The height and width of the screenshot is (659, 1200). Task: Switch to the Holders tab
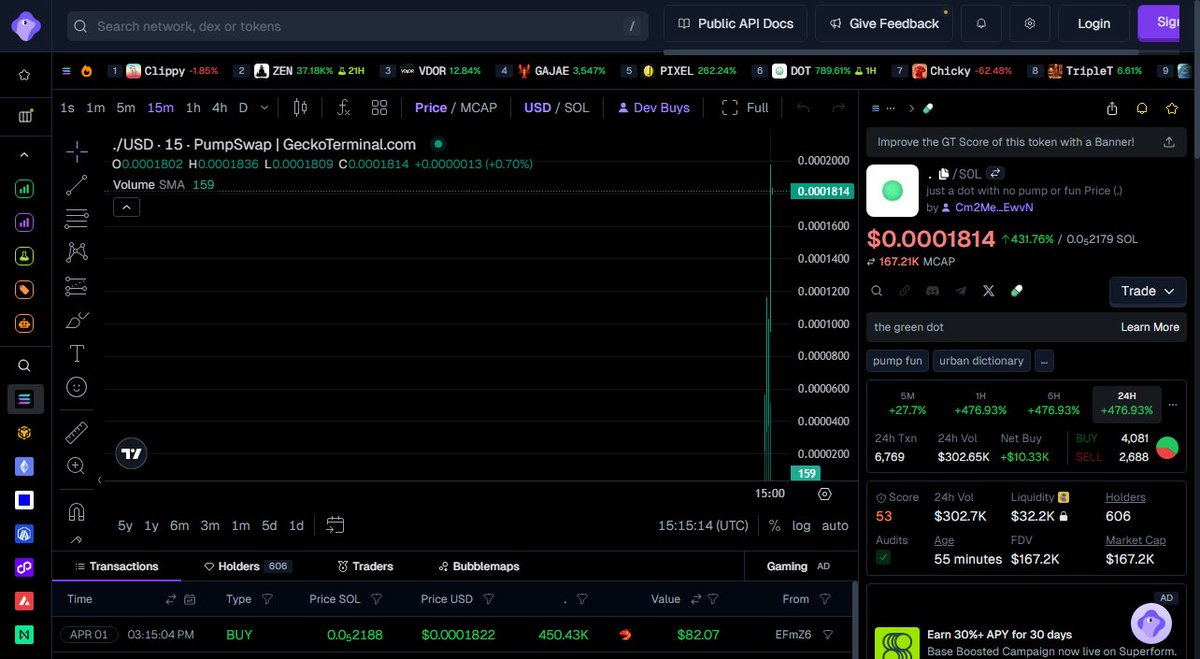[x=247, y=566]
